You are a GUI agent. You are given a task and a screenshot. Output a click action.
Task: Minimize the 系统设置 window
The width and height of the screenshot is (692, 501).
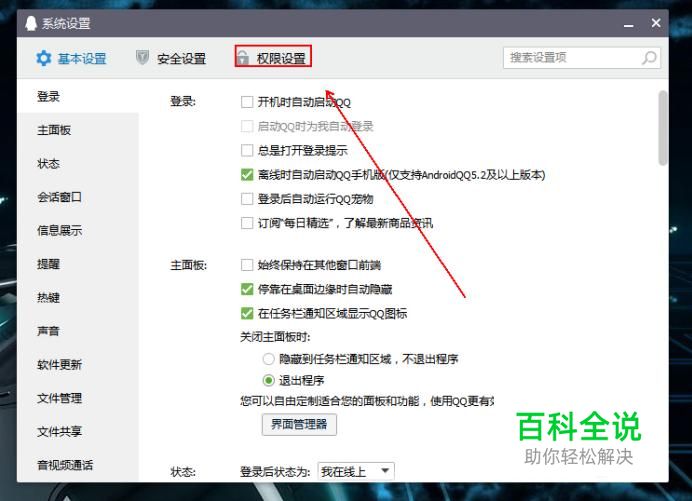coord(628,25)
